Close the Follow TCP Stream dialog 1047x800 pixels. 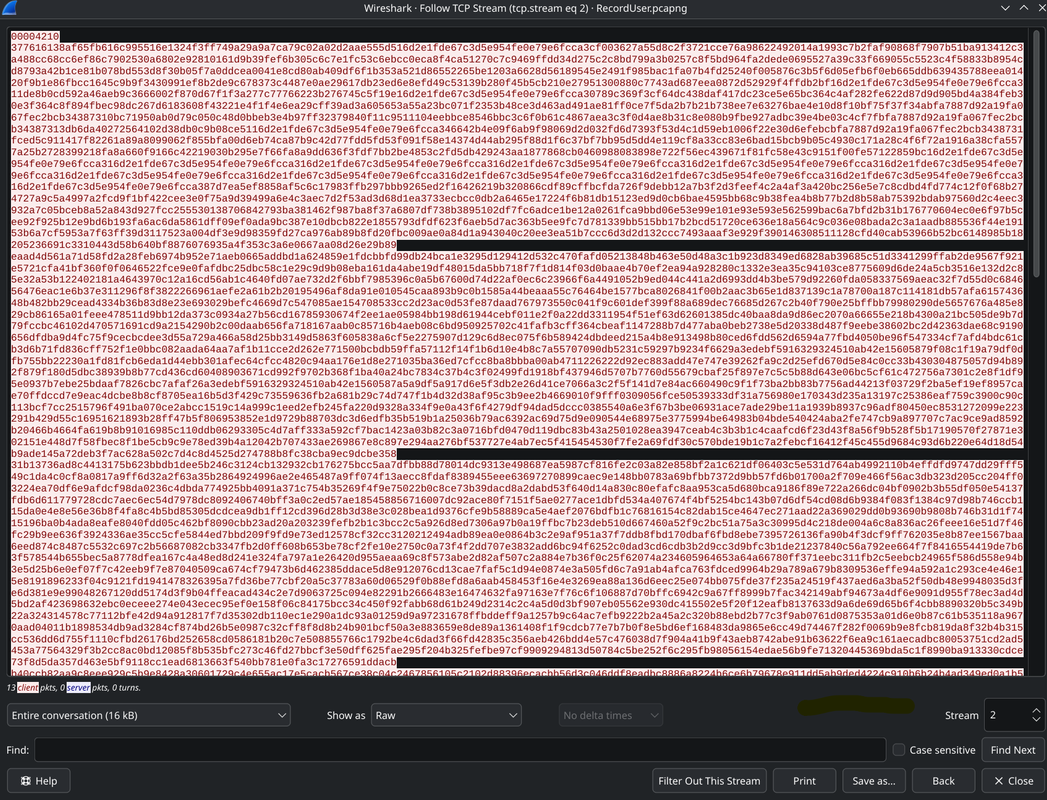(x=1013, y=781)
